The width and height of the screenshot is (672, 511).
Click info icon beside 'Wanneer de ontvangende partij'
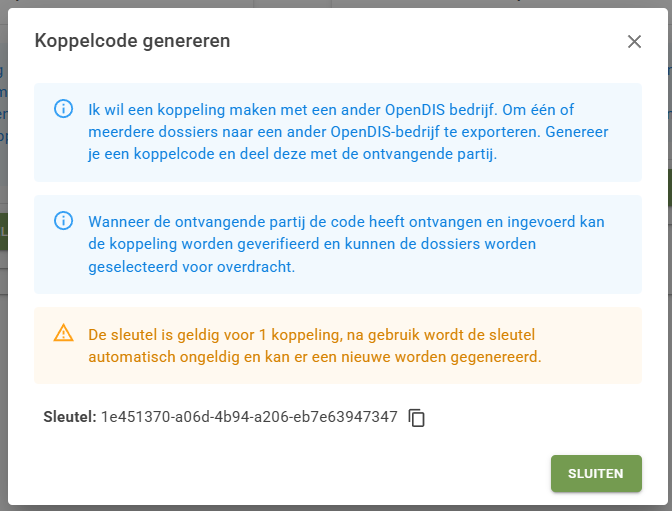[x=63, y=221]
